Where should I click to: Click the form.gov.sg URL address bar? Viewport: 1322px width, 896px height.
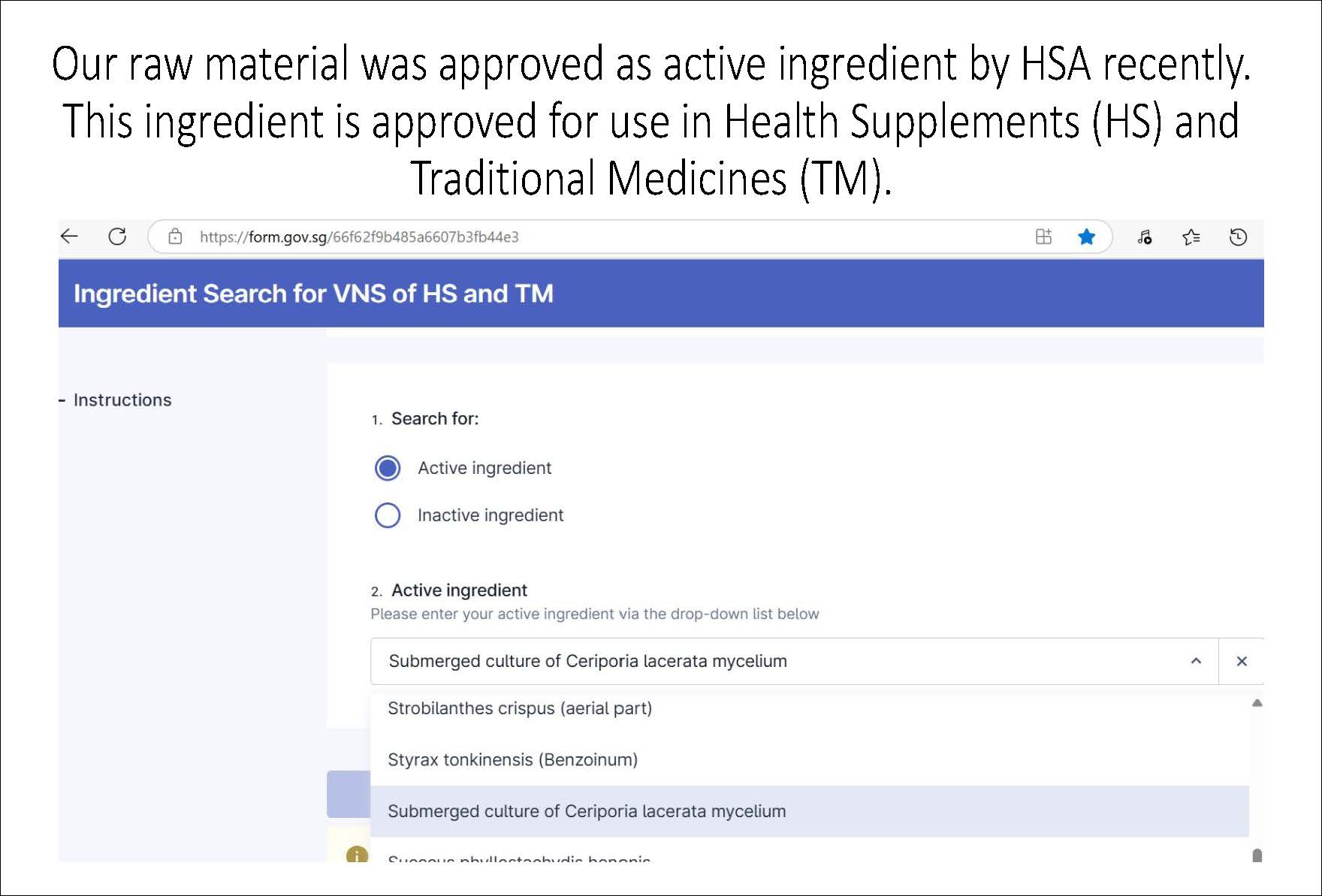(x=526, y=237)
